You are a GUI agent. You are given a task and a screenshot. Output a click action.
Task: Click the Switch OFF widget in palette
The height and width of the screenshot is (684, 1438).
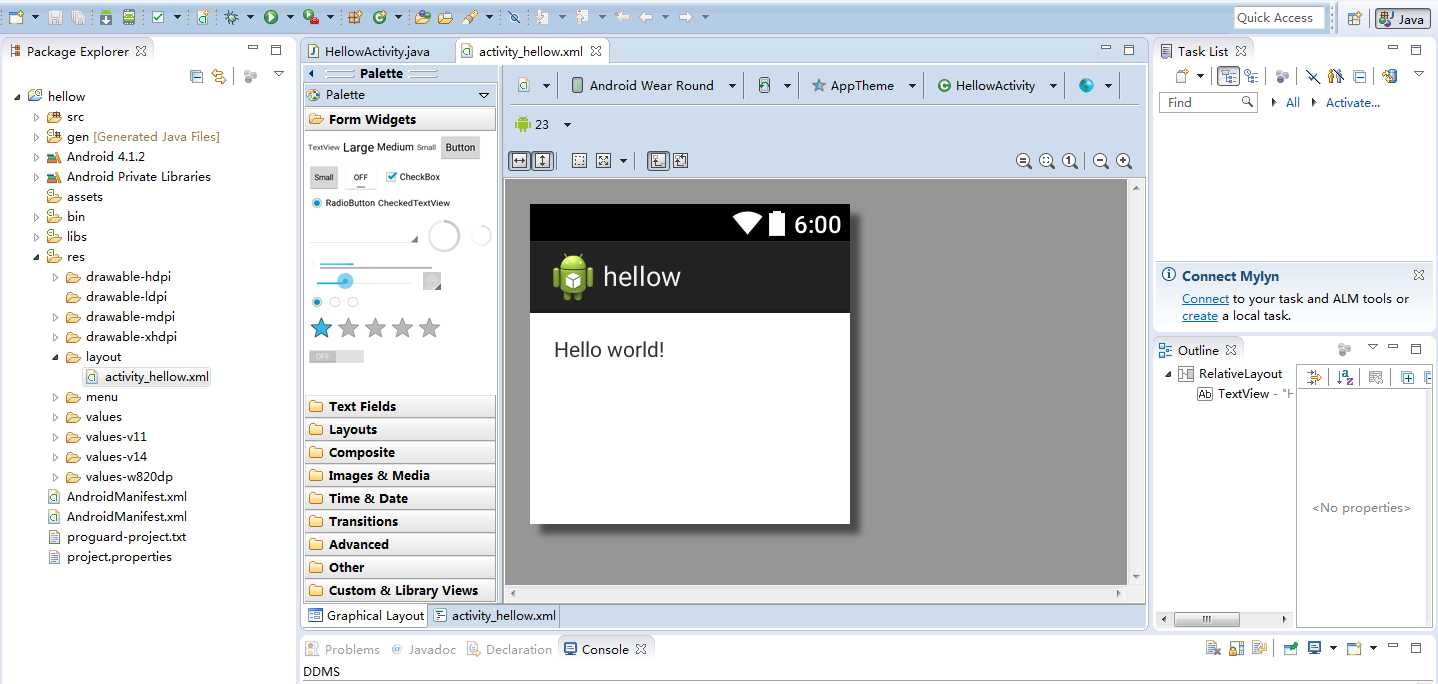(x=337, y=357)
